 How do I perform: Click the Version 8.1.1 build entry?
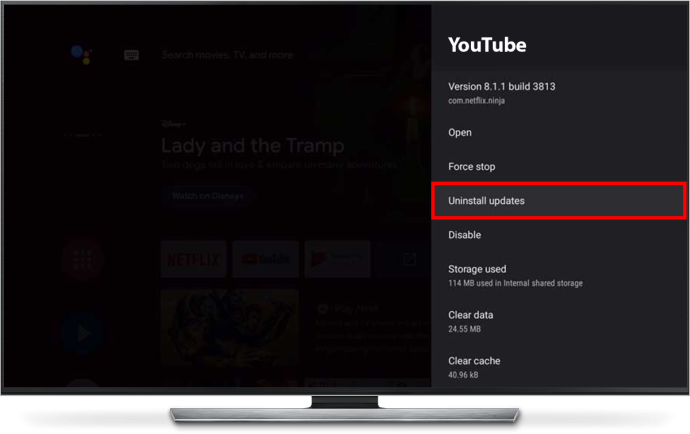click(559, 92)
